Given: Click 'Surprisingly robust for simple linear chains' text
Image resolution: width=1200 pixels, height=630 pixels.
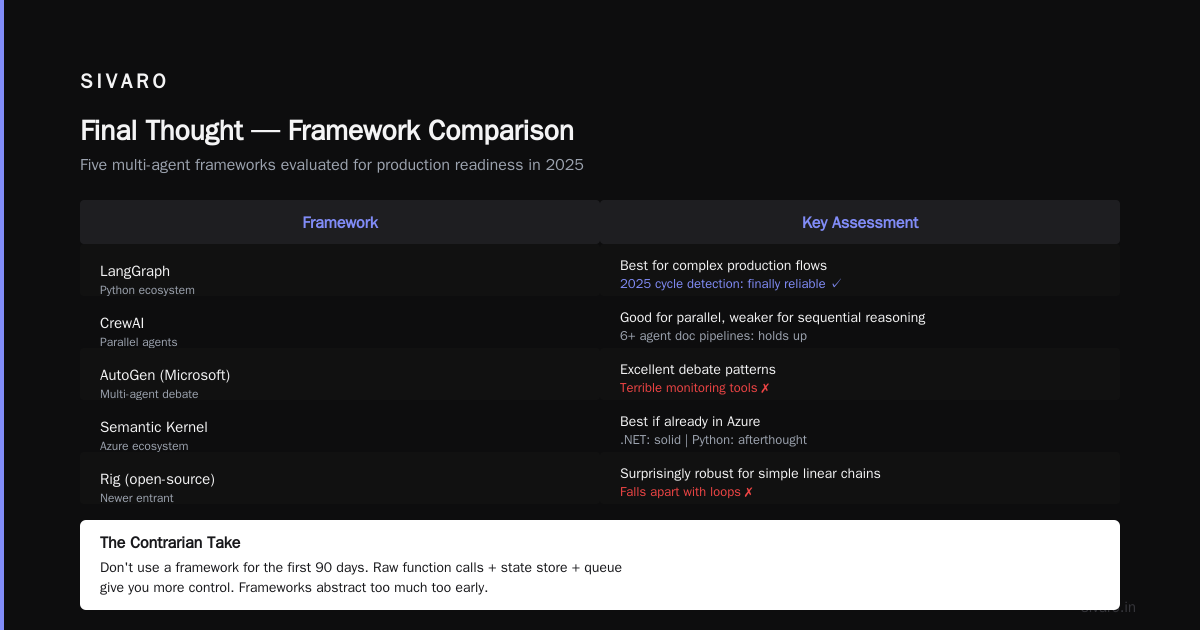Looking at the screenshot, I should point(750,474).
